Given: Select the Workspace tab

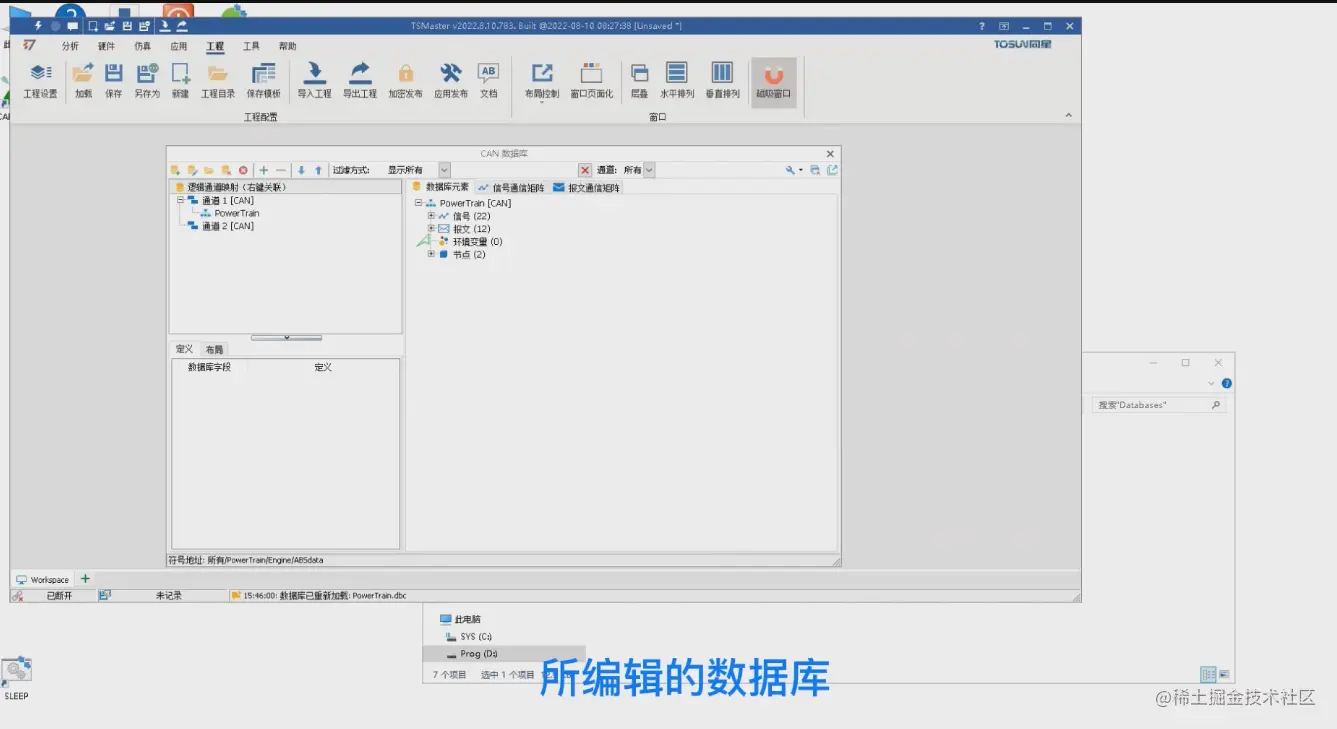Looking at the screenshot, I should coord(43,579).
